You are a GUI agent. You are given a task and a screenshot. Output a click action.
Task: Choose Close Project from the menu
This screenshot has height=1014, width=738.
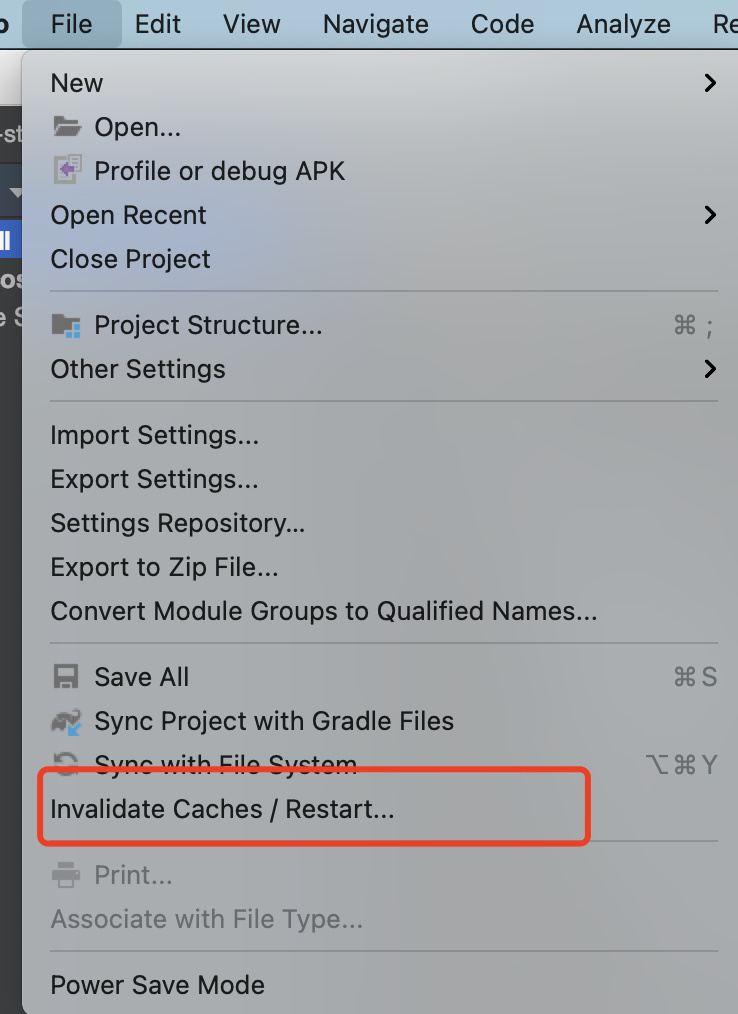click(x=130, y=259)
